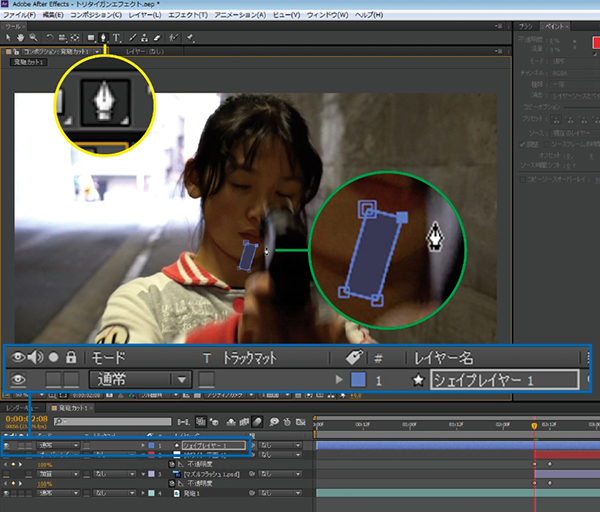This screenshot has width=600, height=512.
Task: Select the Pan Behind anchor tool
Action: tap(75, 38)
